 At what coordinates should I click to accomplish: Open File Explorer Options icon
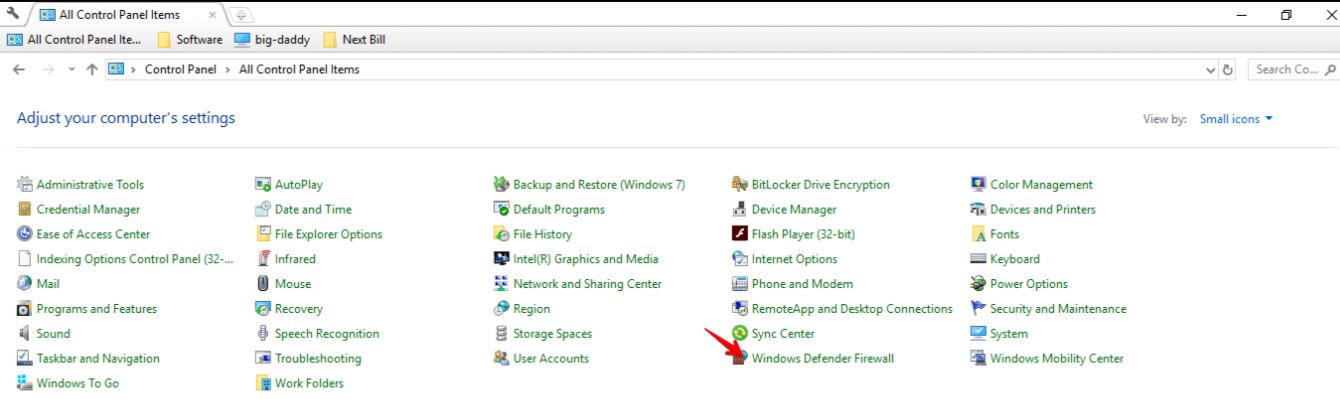264,234
